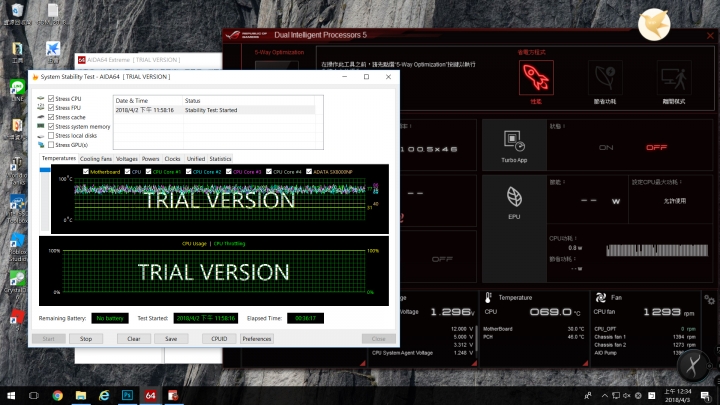Show hidden system tray icons chevron
This screenshot has height=405, width=720.
pyautogui.click(x=604, y=395)
